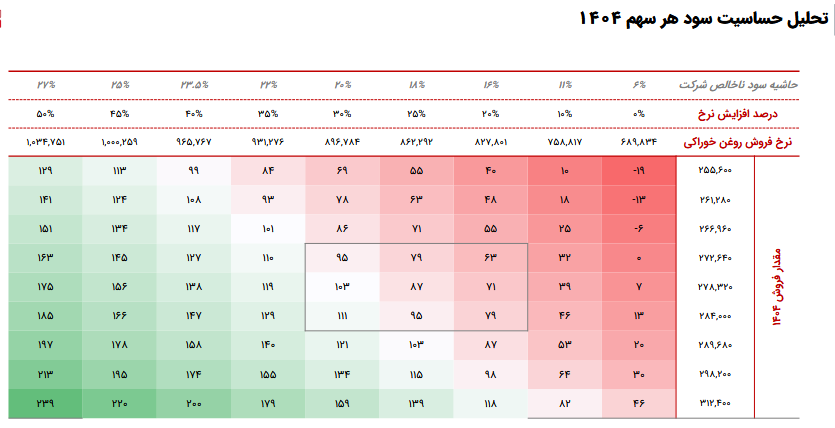The width and height of the screenshot is (835, 428).
Task: Click the red cell showing -13
Action: (639, 199)
